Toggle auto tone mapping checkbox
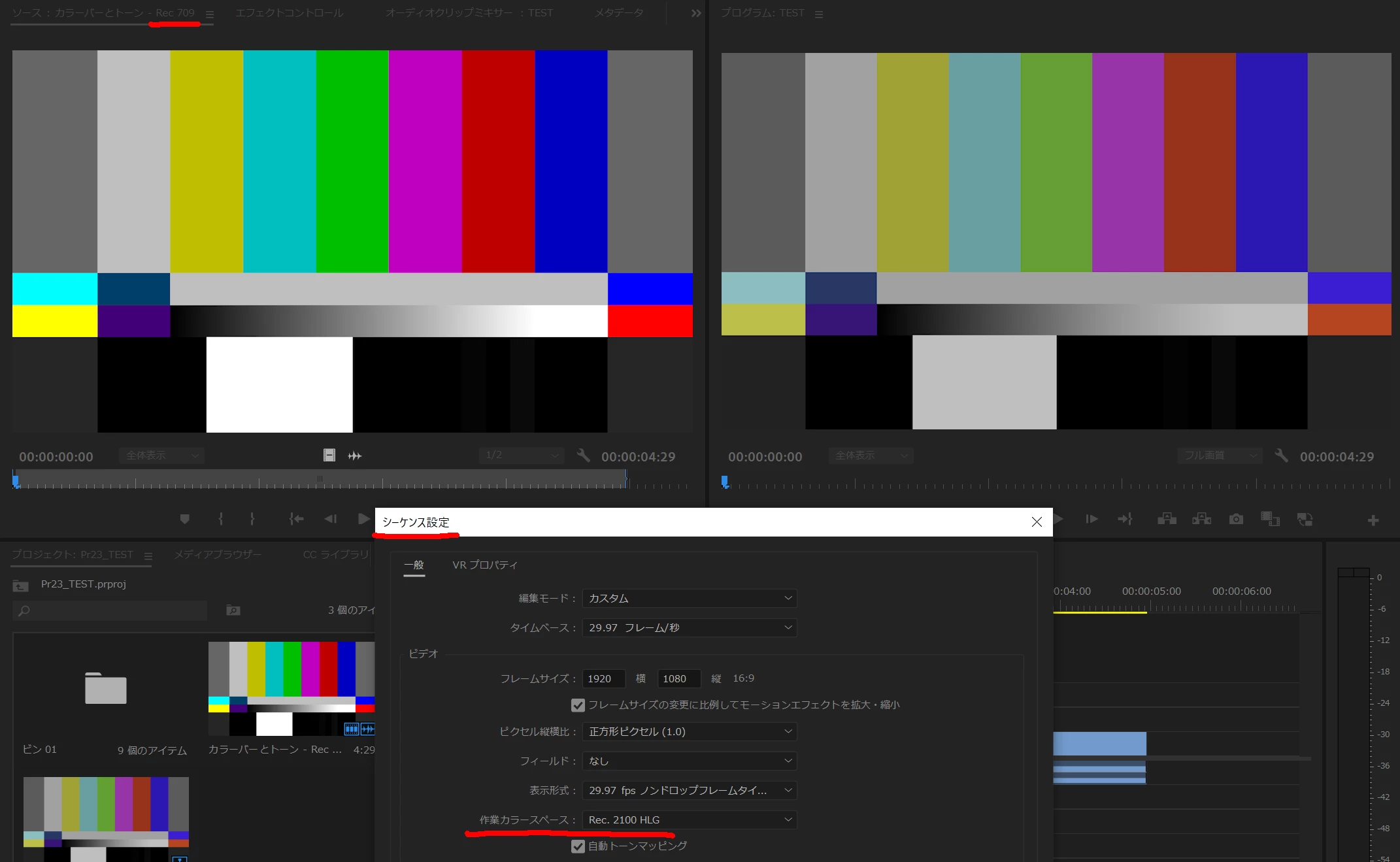The height and width of the screenshot is (862, 1400). click(x=578, y=846)
